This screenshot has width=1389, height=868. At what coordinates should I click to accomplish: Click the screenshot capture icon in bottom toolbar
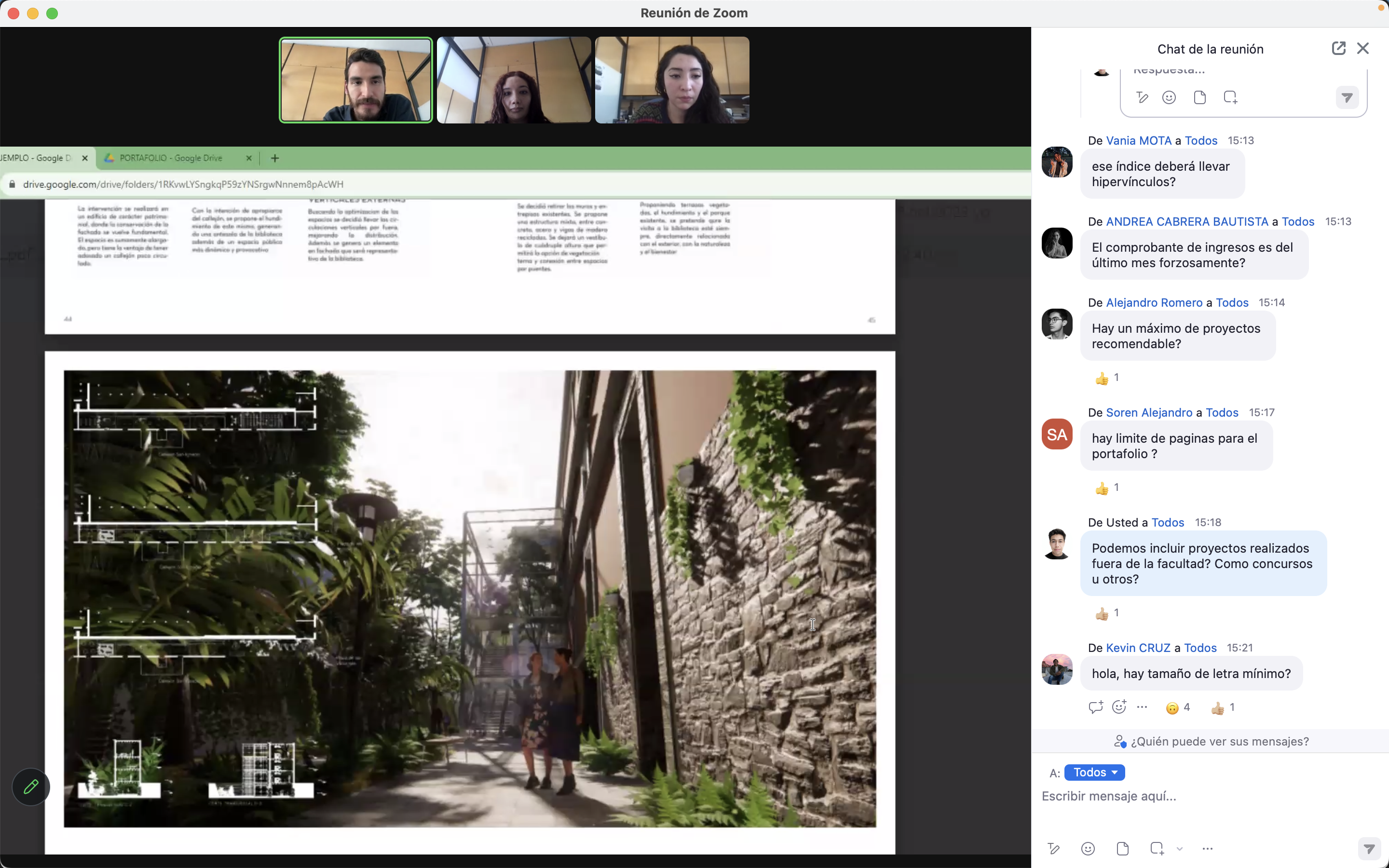coord(1157,849)
